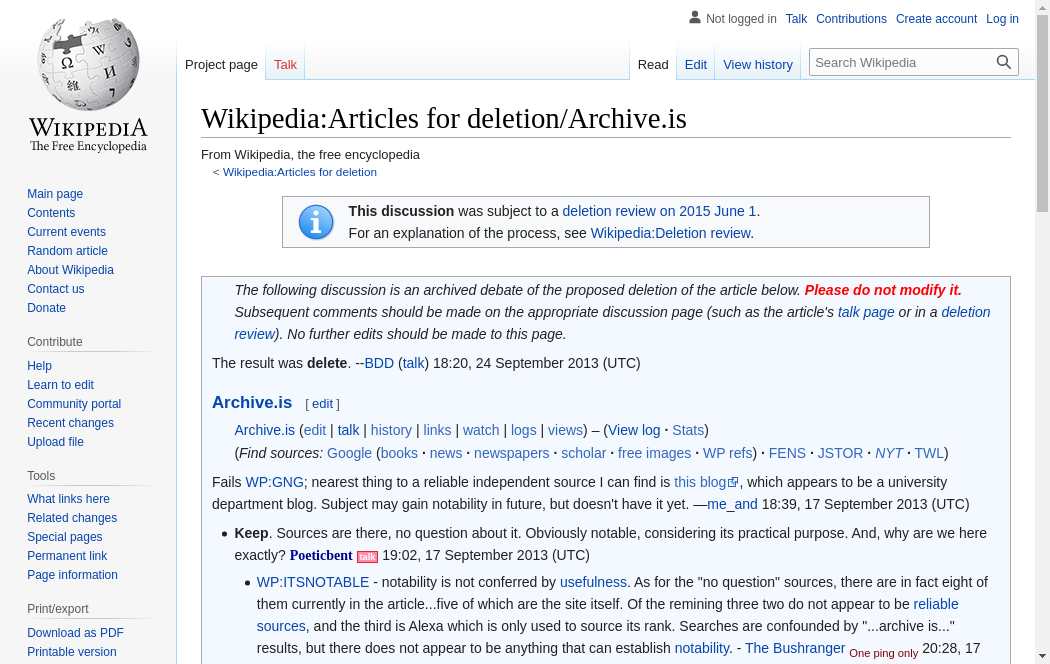Open Poeticbent's pink talk badge
Screen dimensions: 1050x664
click(x=367, y=557)
